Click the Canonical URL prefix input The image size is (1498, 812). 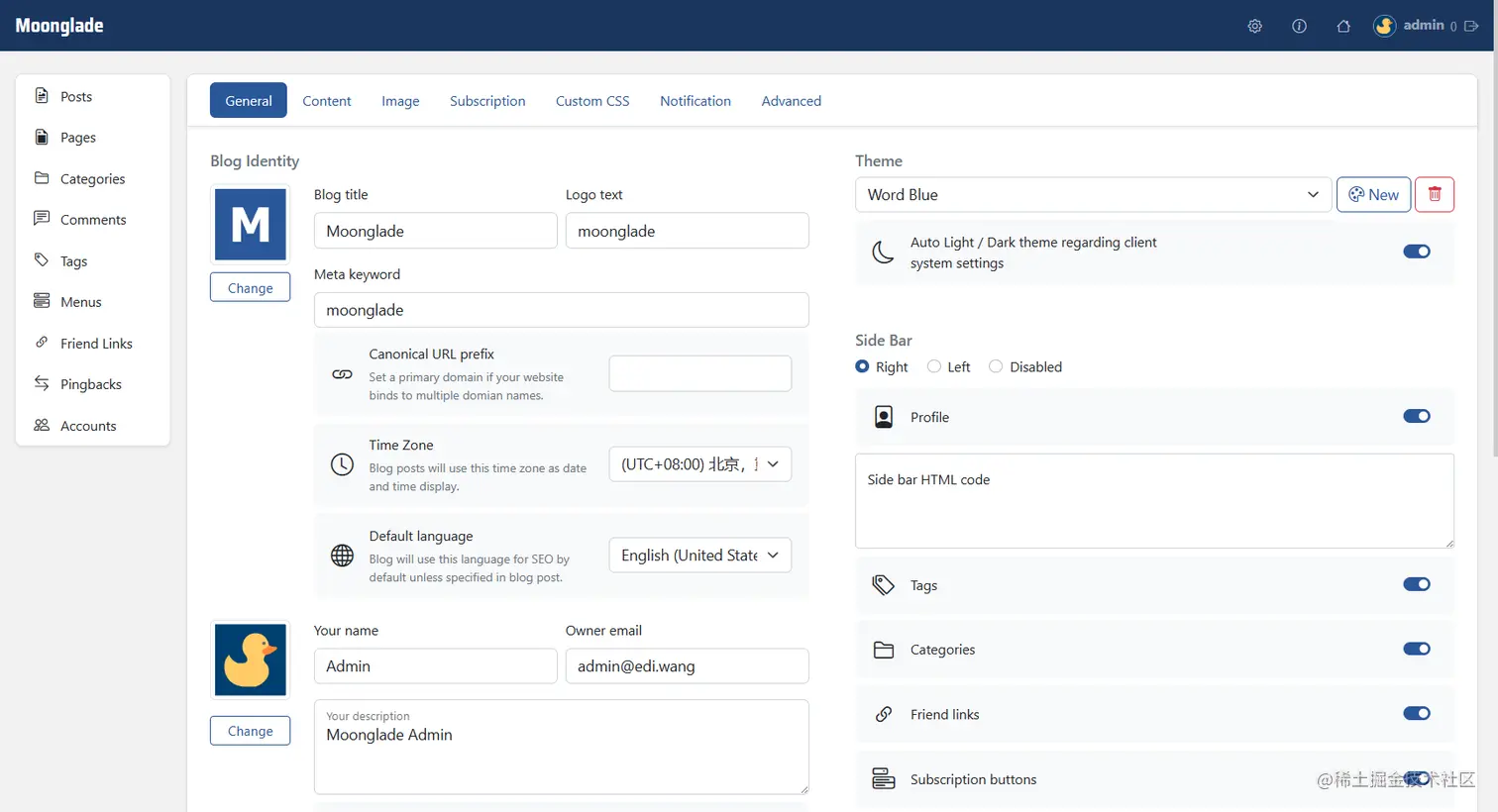(x=700, y=373)
